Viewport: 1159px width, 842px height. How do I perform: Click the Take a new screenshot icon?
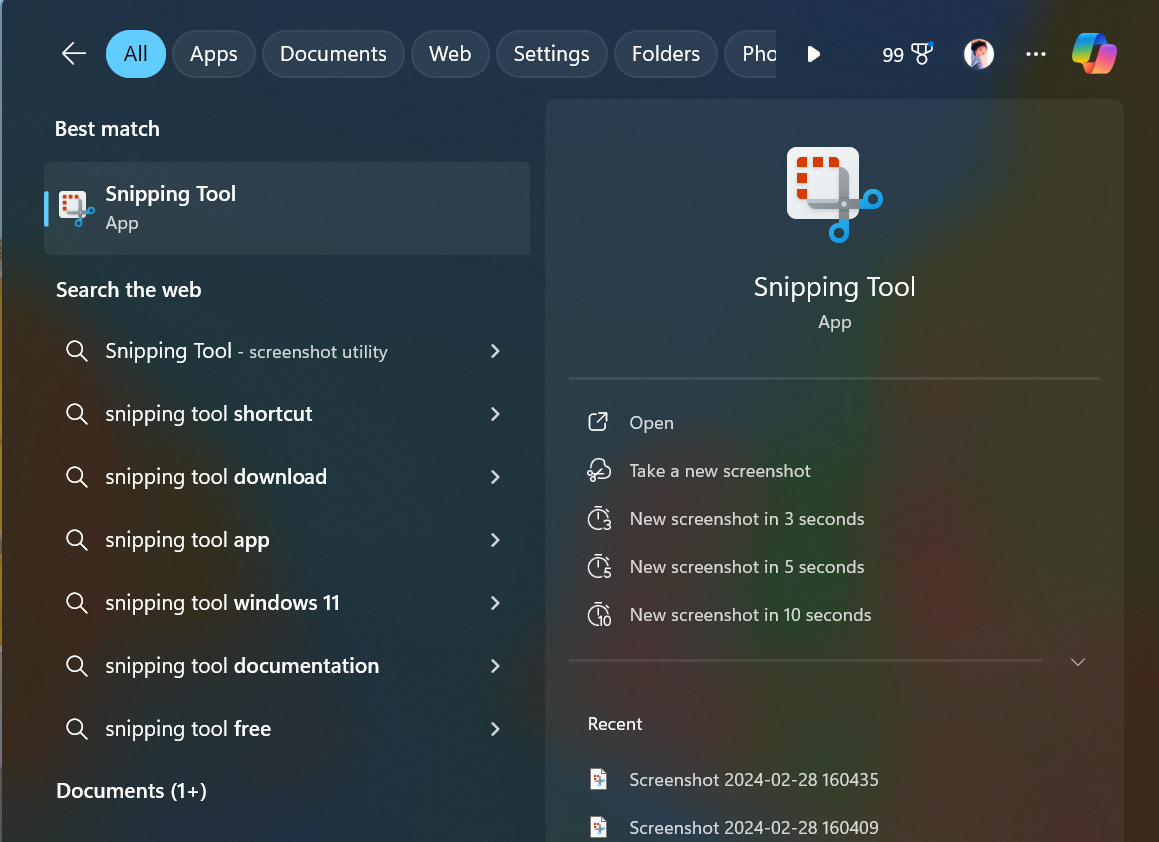coord(599,470)
